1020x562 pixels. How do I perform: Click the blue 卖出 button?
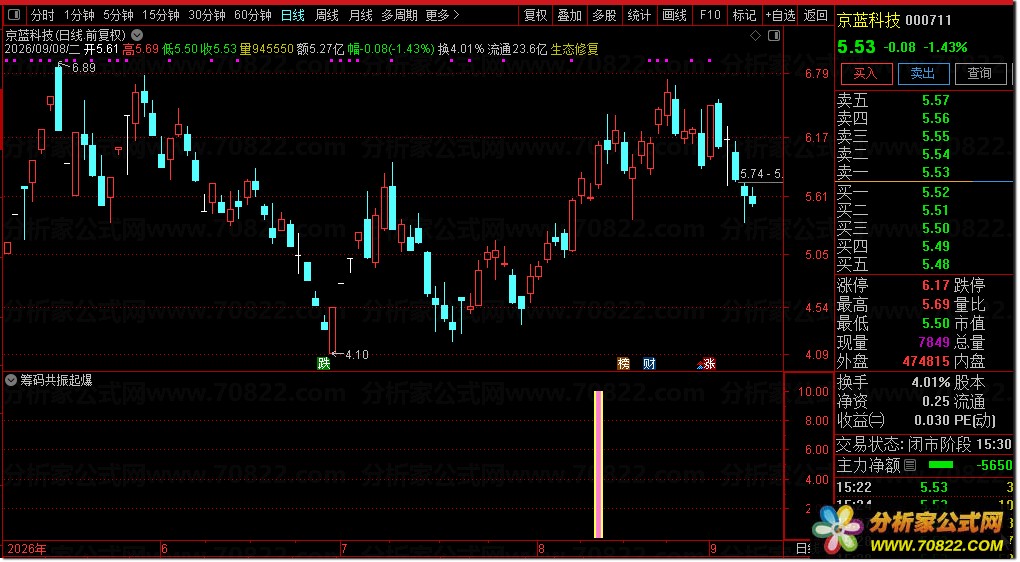tap(922, 74)
